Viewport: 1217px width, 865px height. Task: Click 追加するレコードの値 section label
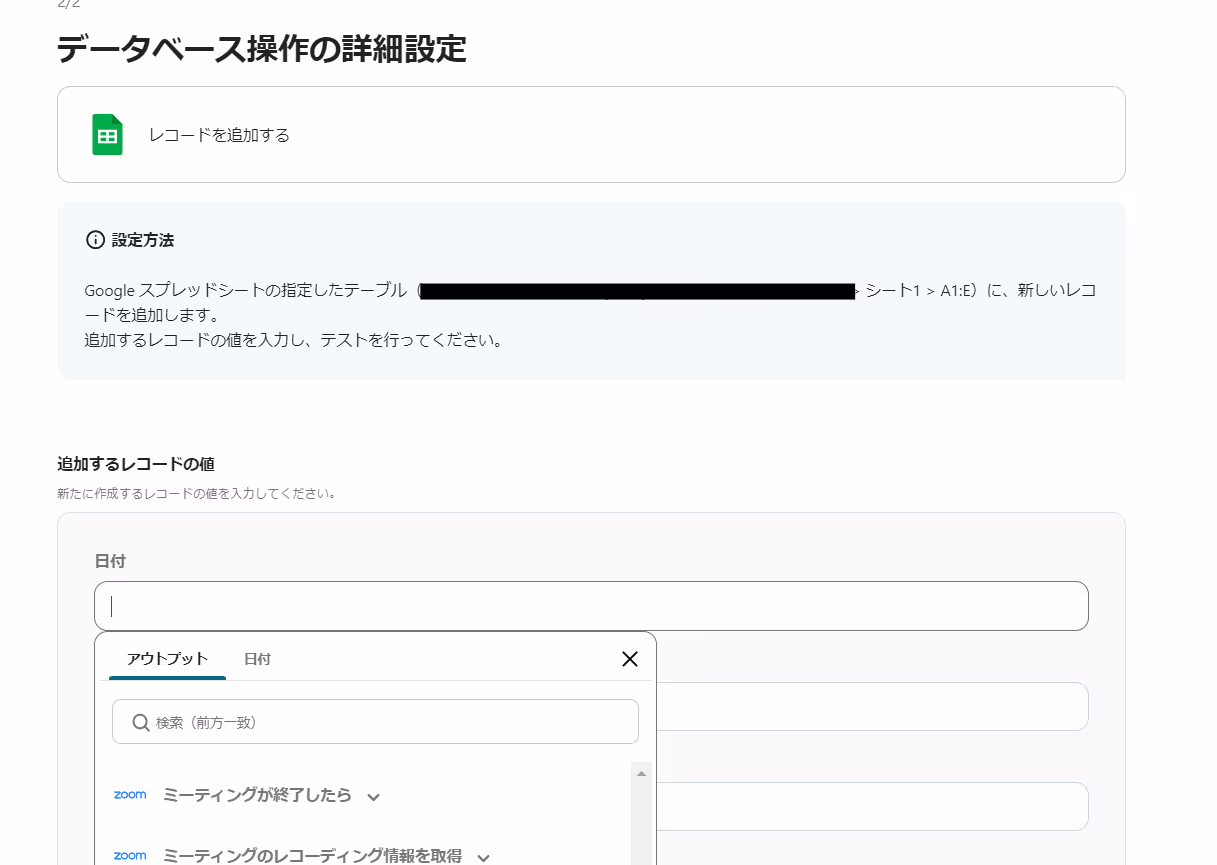pos(136,464)
